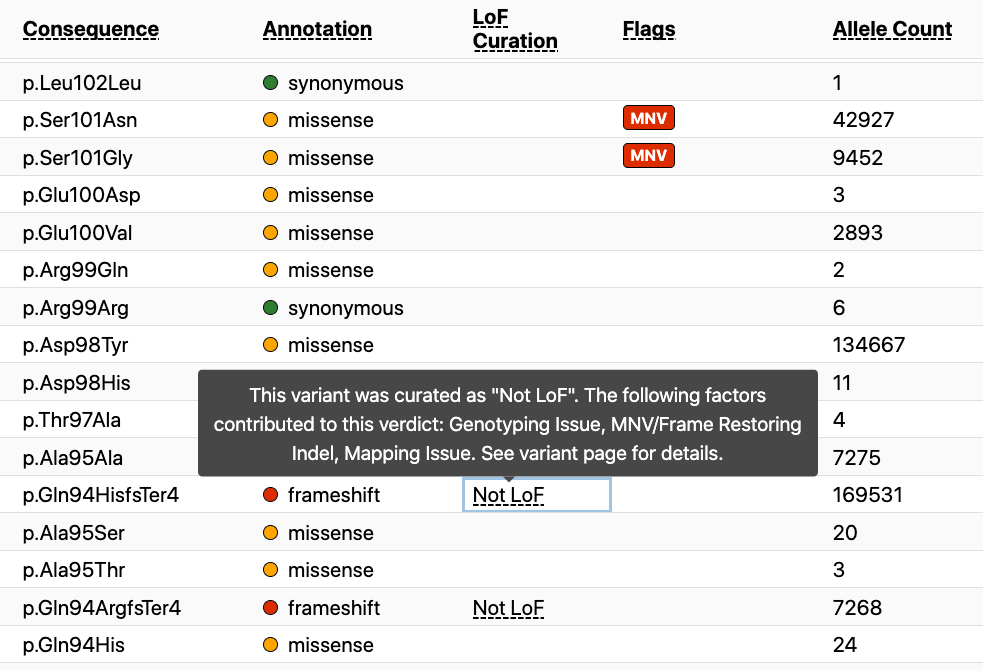This screenshot has height=671, width=983.
Task: Click the p.Ala95Thr missense annotation
Action: point(330,570)
